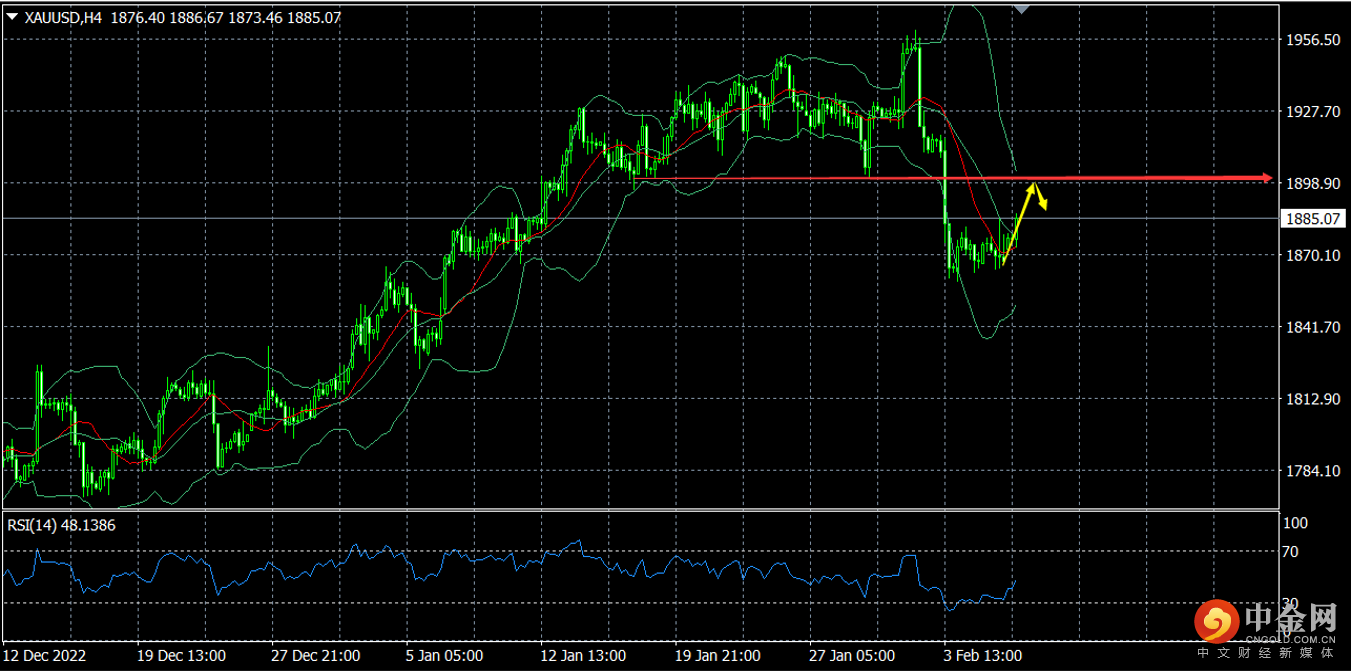The image size is (1351, 671).
Task: Click the RSI 30 level label
Action: click(x=1290, y=603)
